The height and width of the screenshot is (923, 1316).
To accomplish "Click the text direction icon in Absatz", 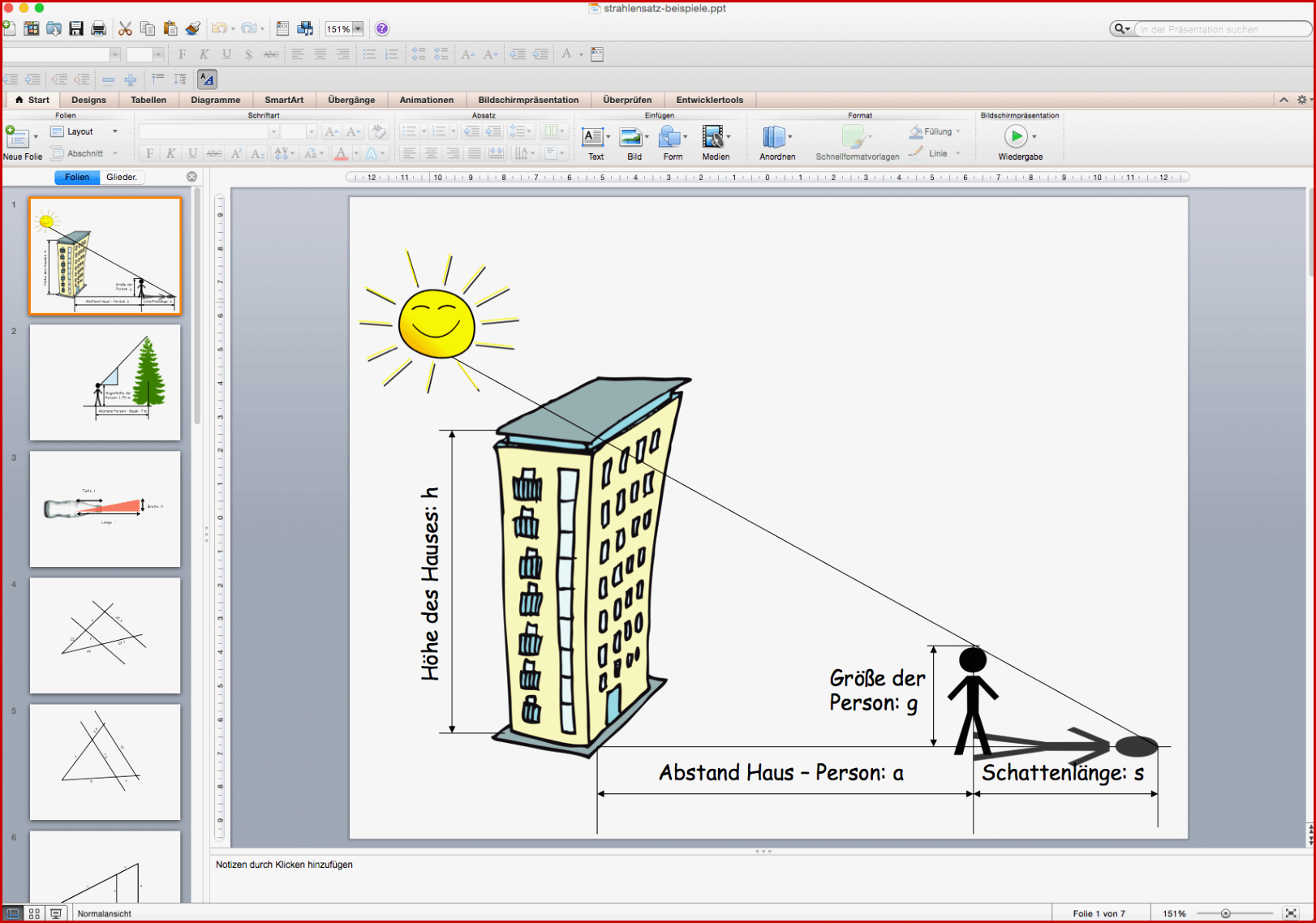I will click(x=521, y=153).
